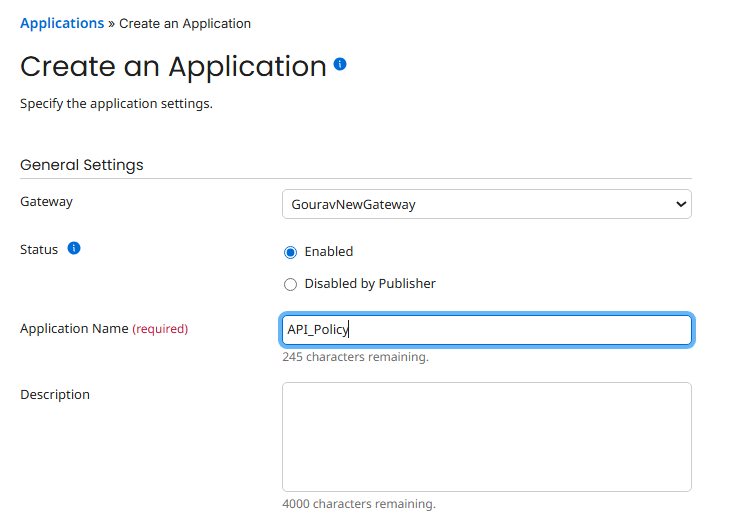Click the 4000 characters remaining hint

point(358,504)
